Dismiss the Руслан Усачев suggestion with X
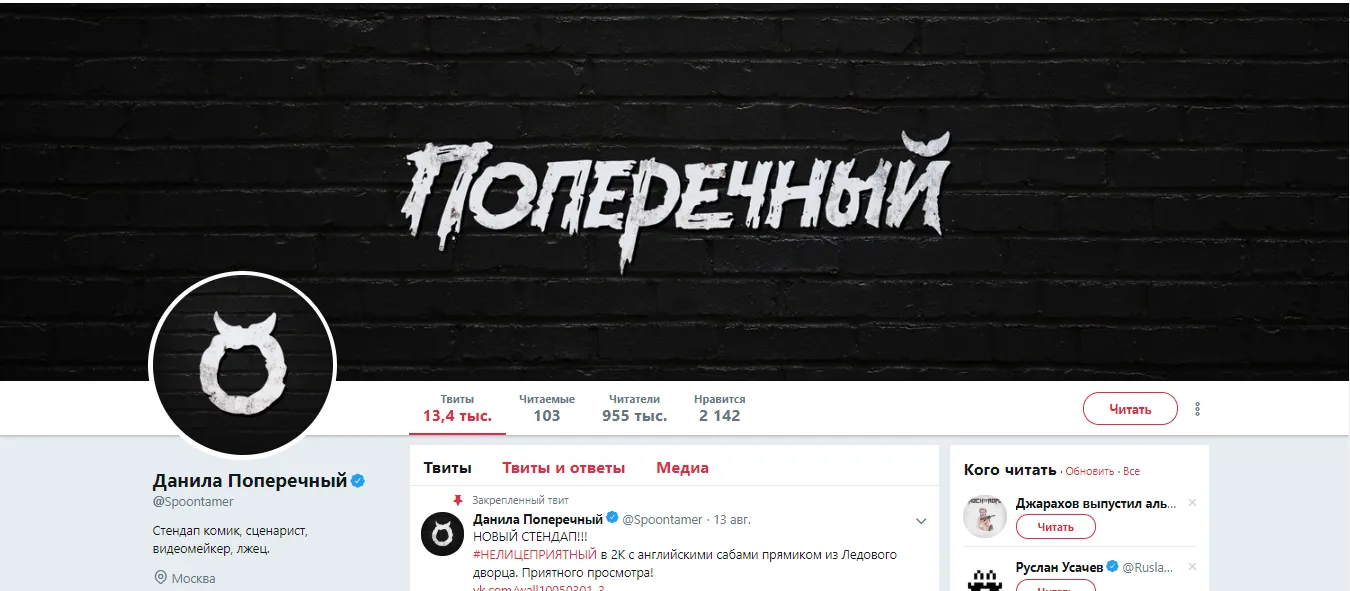1350x591 pixels. [1192, 567]
